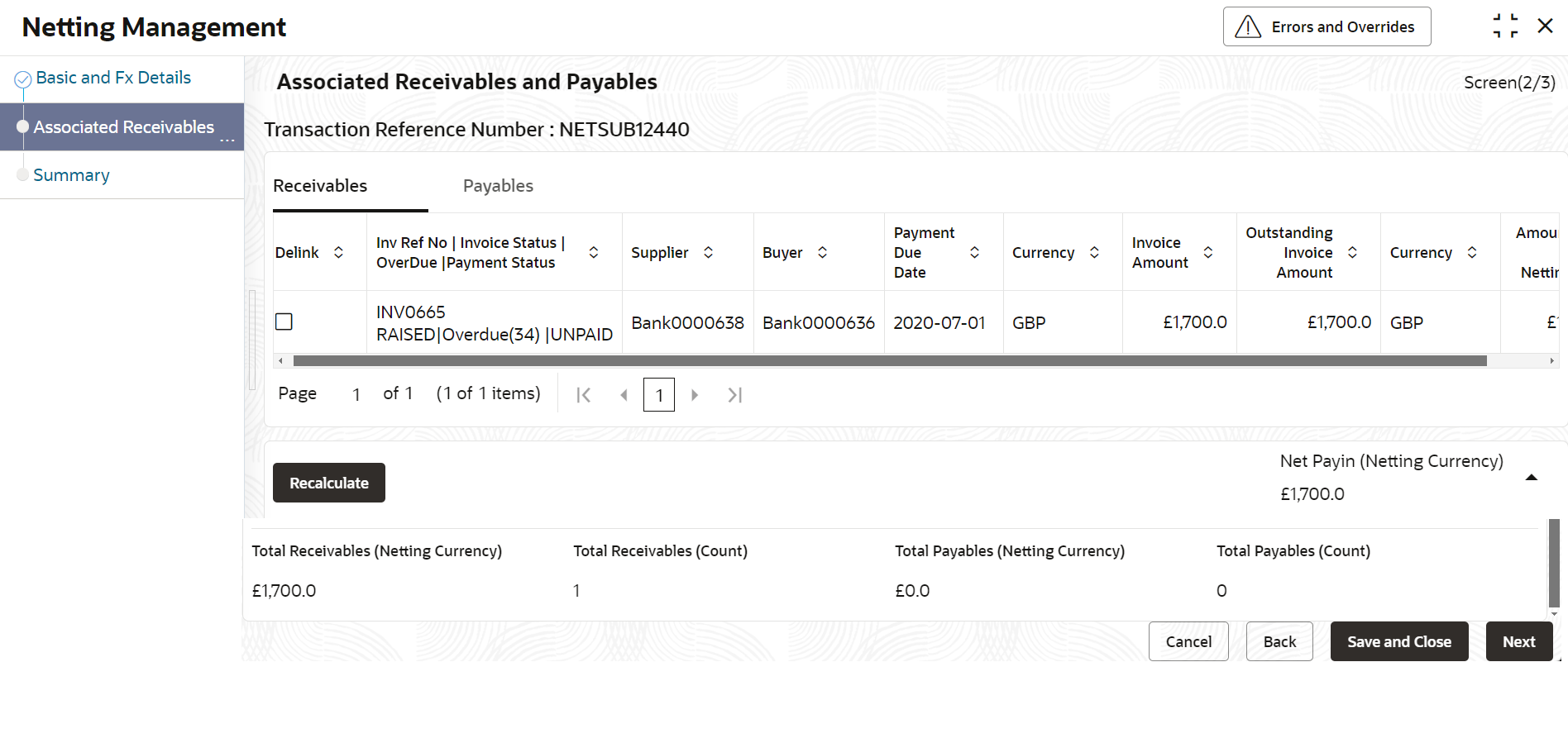Go to the first page
Image resolution: width=1568 pixels, height=743 pixels.
[x=584, y=395]
